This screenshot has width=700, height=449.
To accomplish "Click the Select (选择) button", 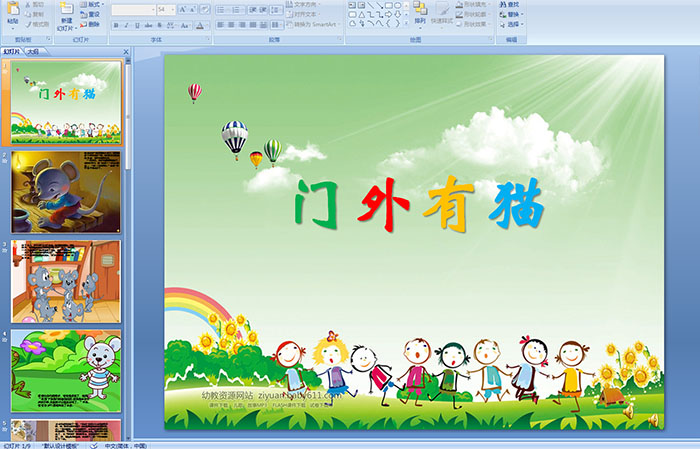I will (511, 24).
